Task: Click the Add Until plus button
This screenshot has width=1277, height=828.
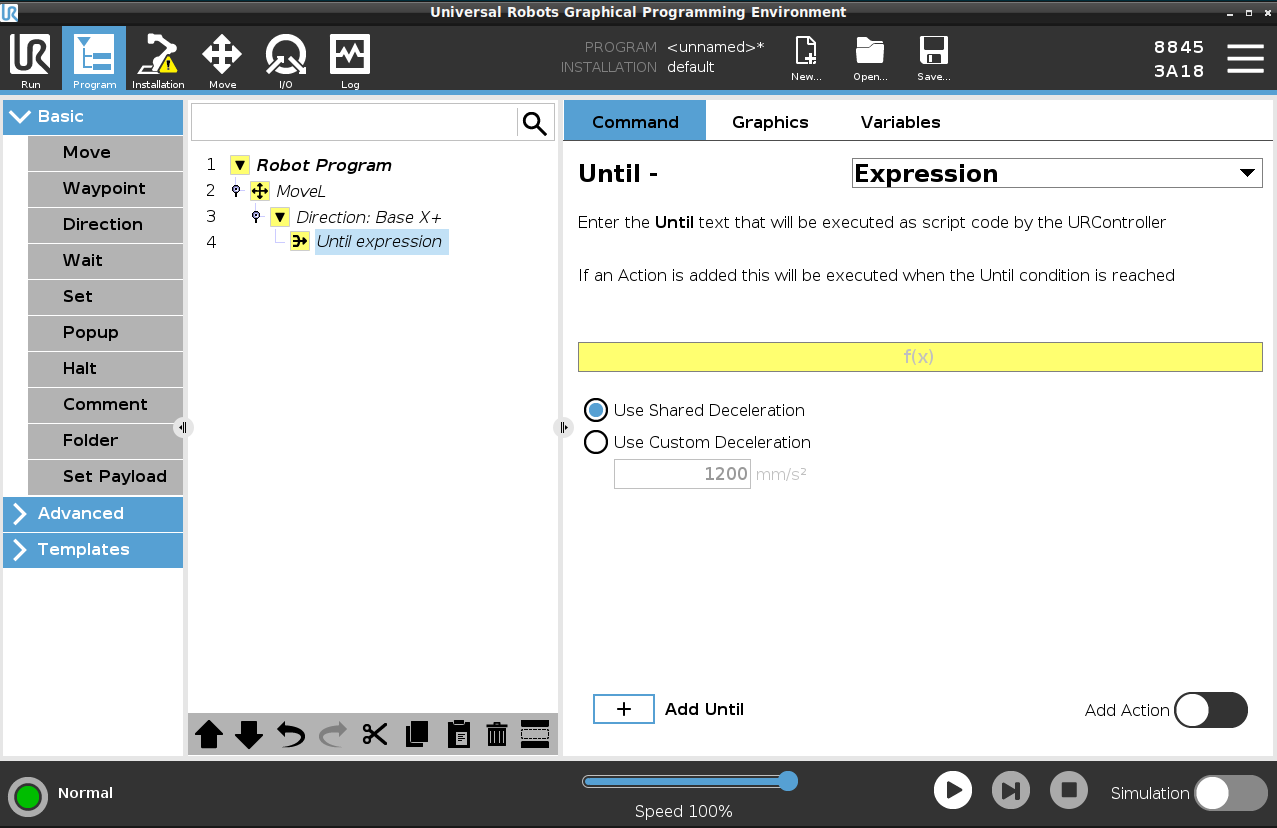Action: pyautogui.click(x=624, y=709)
